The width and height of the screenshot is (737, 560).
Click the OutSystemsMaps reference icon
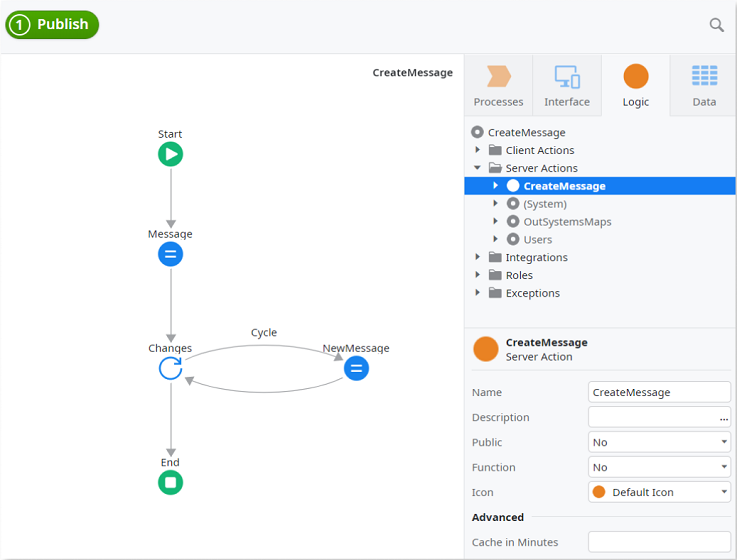pyautogui.click(x=513, y=221)
